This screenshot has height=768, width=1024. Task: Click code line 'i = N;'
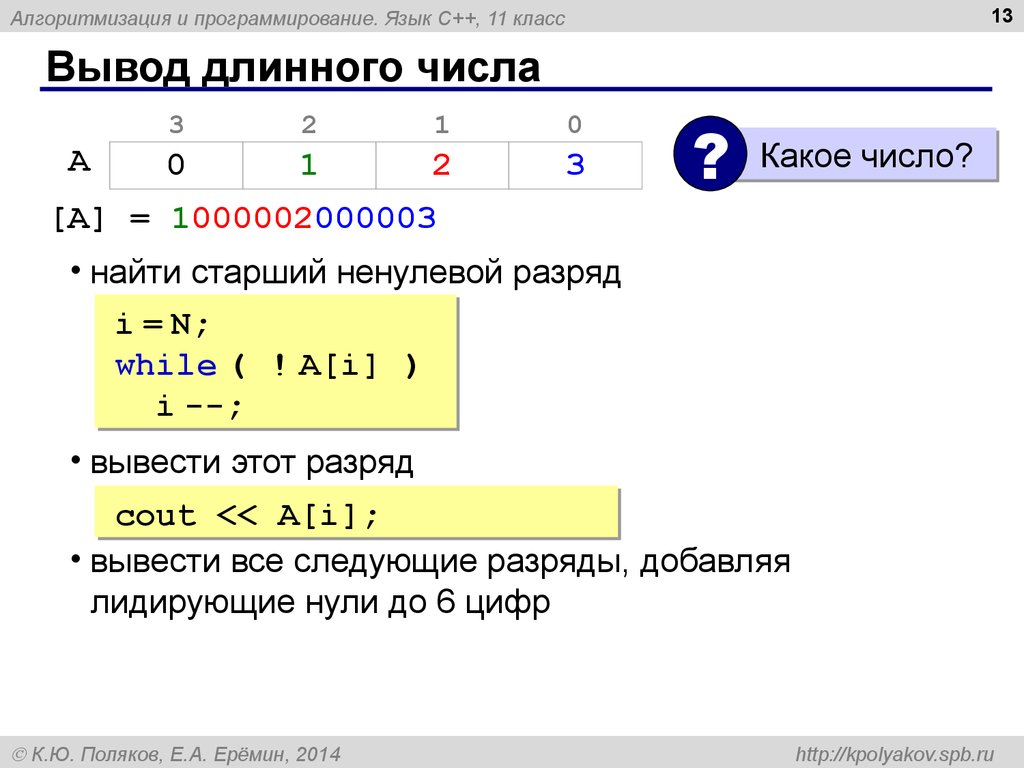[162, 324]
